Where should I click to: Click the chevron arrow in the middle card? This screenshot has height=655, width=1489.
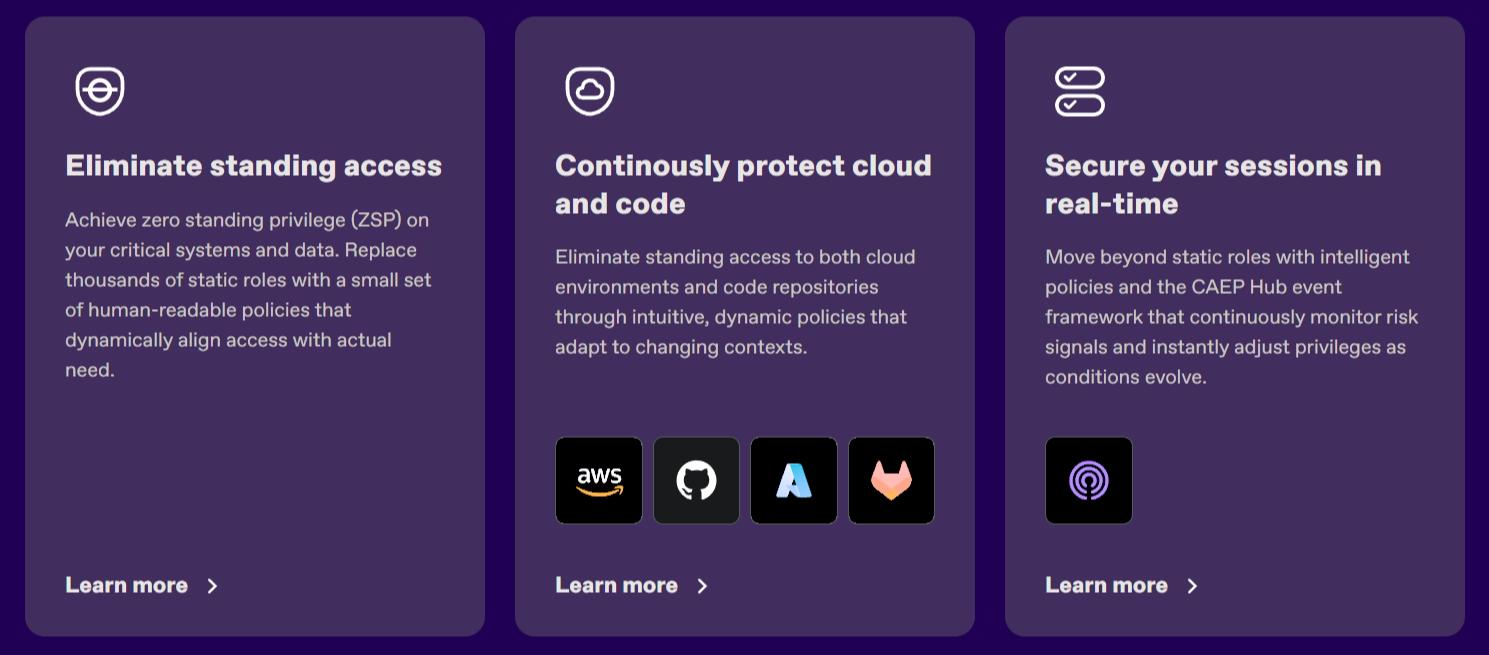coord(702,586)
